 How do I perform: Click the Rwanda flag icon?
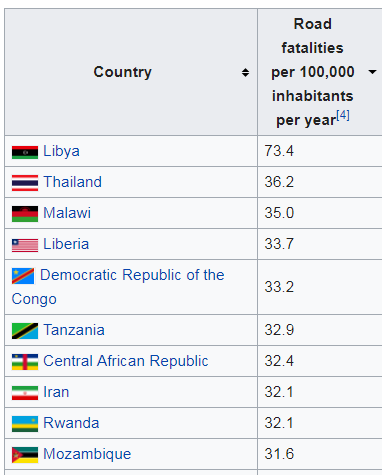[x=25, y=424]
